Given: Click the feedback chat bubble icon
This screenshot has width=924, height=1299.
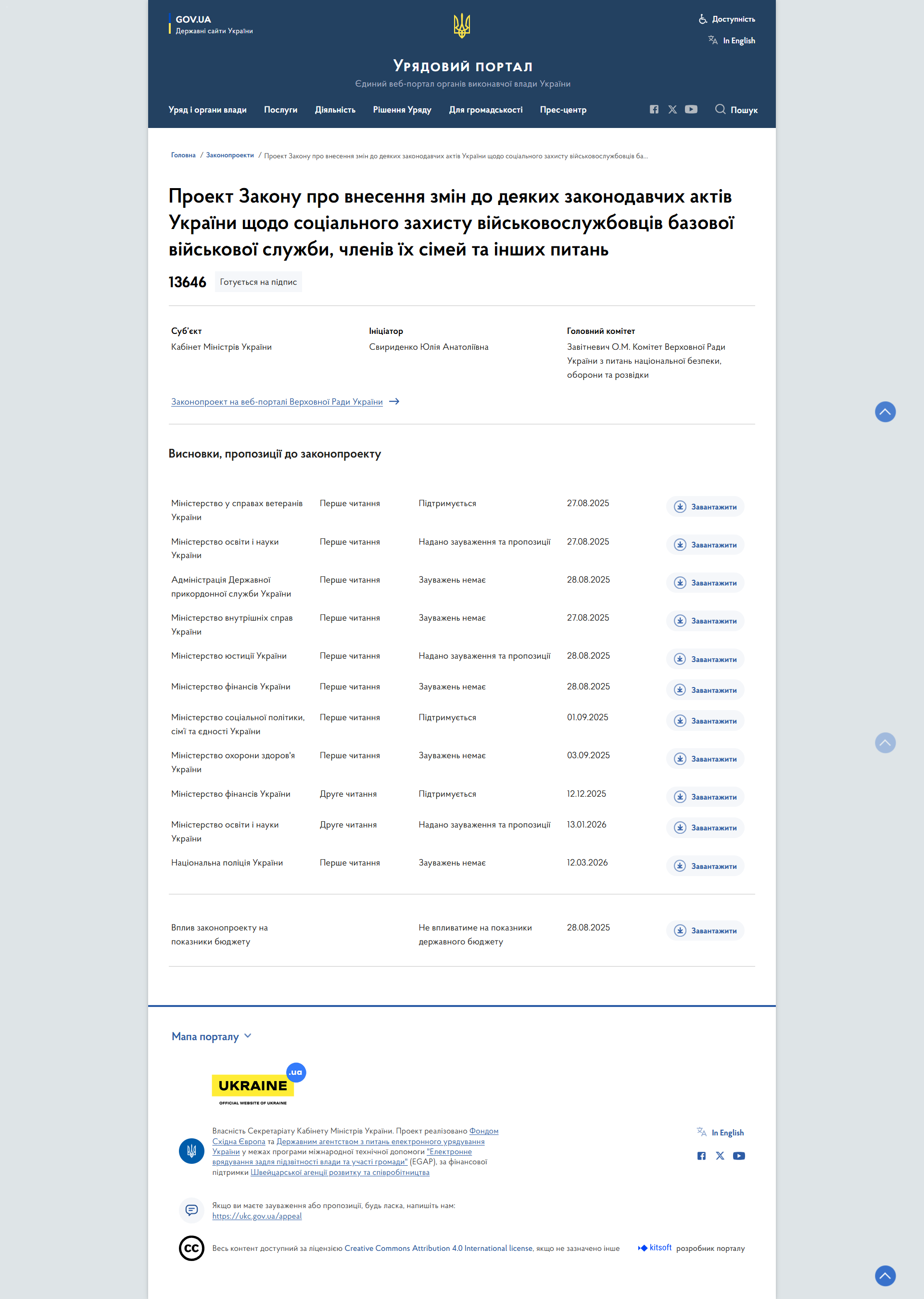Looking at the screenshot, I should click(x=191, y=1210).
